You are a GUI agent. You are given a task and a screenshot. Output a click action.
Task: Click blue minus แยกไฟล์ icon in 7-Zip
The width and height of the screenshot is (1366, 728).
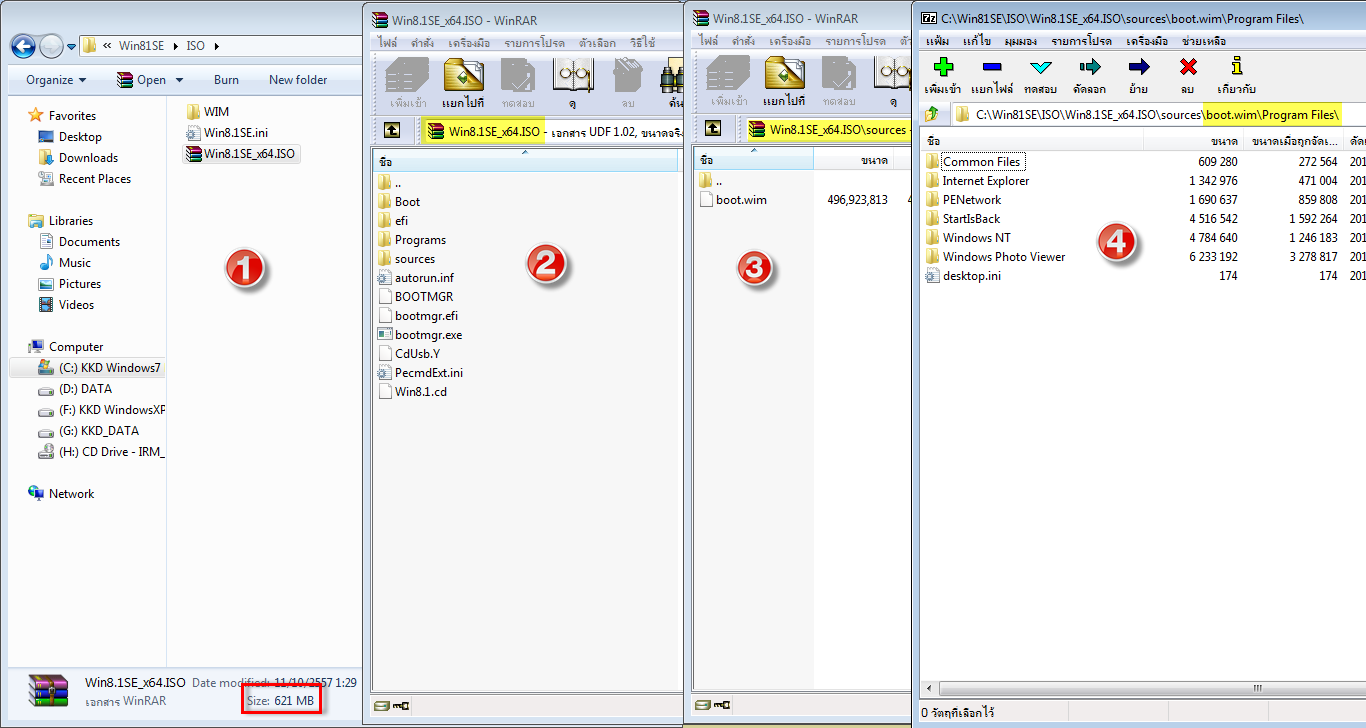(992, 76)
